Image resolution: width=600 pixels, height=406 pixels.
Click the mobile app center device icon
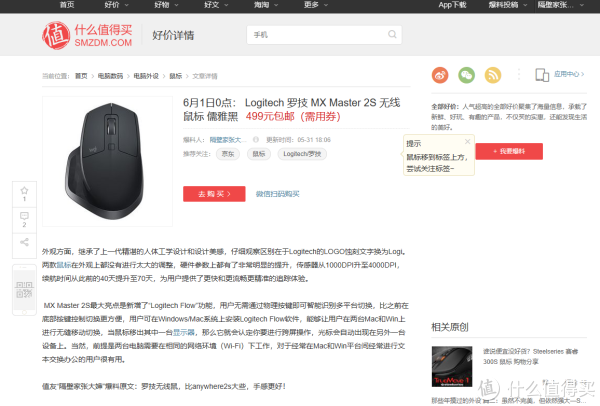tap(542, 75)
